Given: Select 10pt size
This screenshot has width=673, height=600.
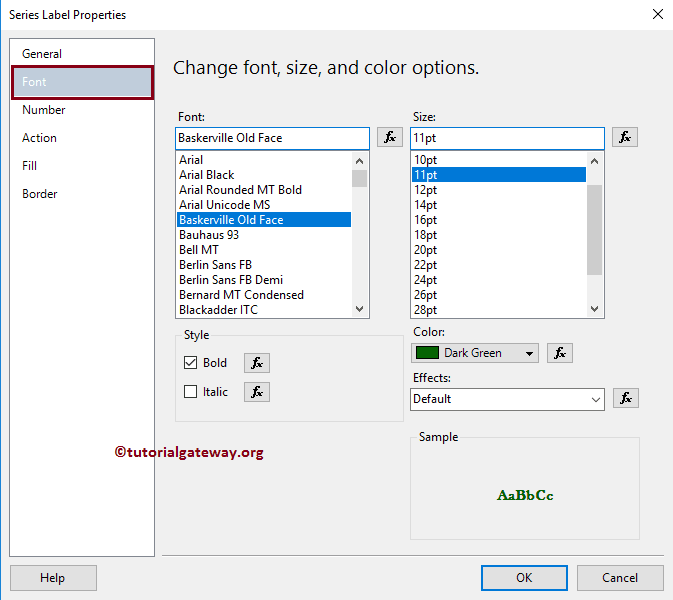Looking at the screenshot, I should (x=499, y=160).
